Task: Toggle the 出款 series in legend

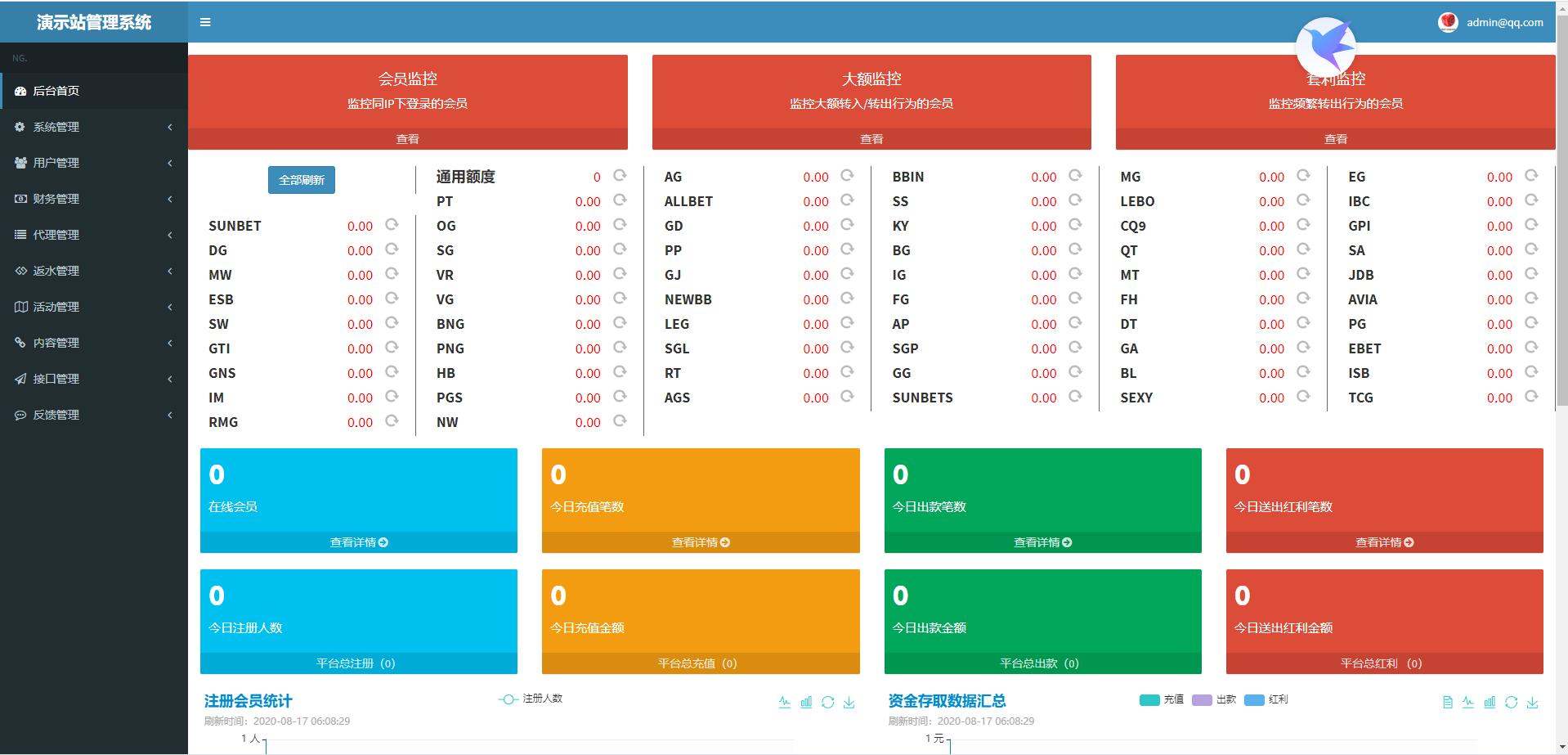Action: (1214, 699)
